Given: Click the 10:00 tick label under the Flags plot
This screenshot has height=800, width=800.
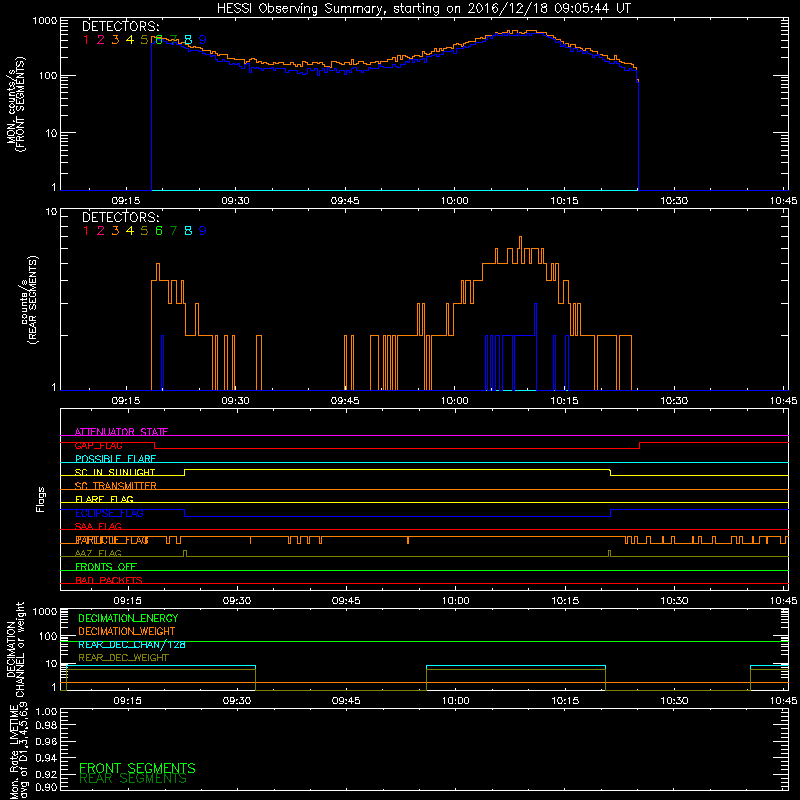Looking at the screenshot, I should point(456,601).
